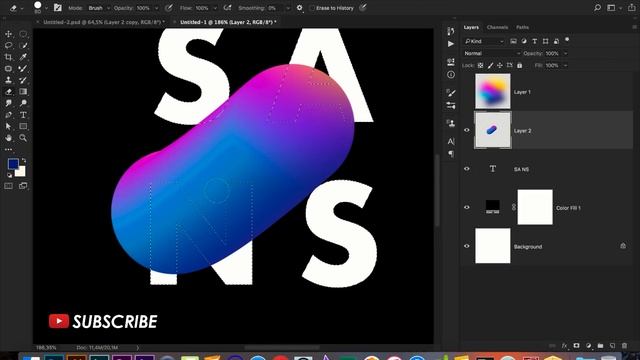Select the Lasso tool
640x360 pixels.
pos(8,46)
